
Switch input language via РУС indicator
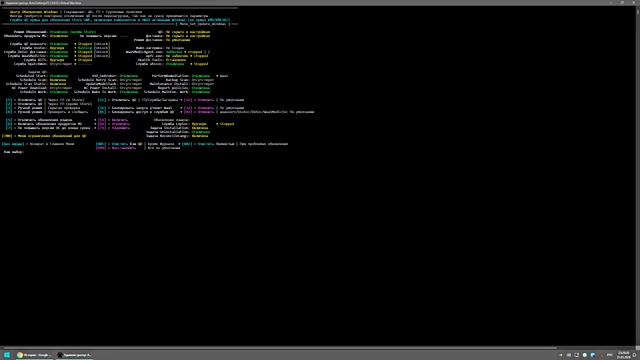click(x=610, y=355)
